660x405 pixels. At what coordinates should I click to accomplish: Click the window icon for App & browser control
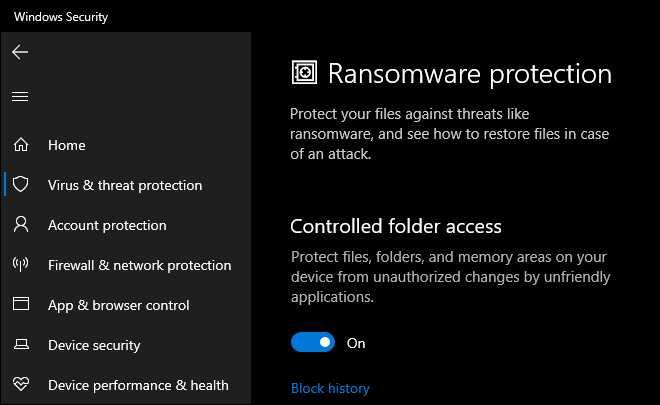coord(21,304)
